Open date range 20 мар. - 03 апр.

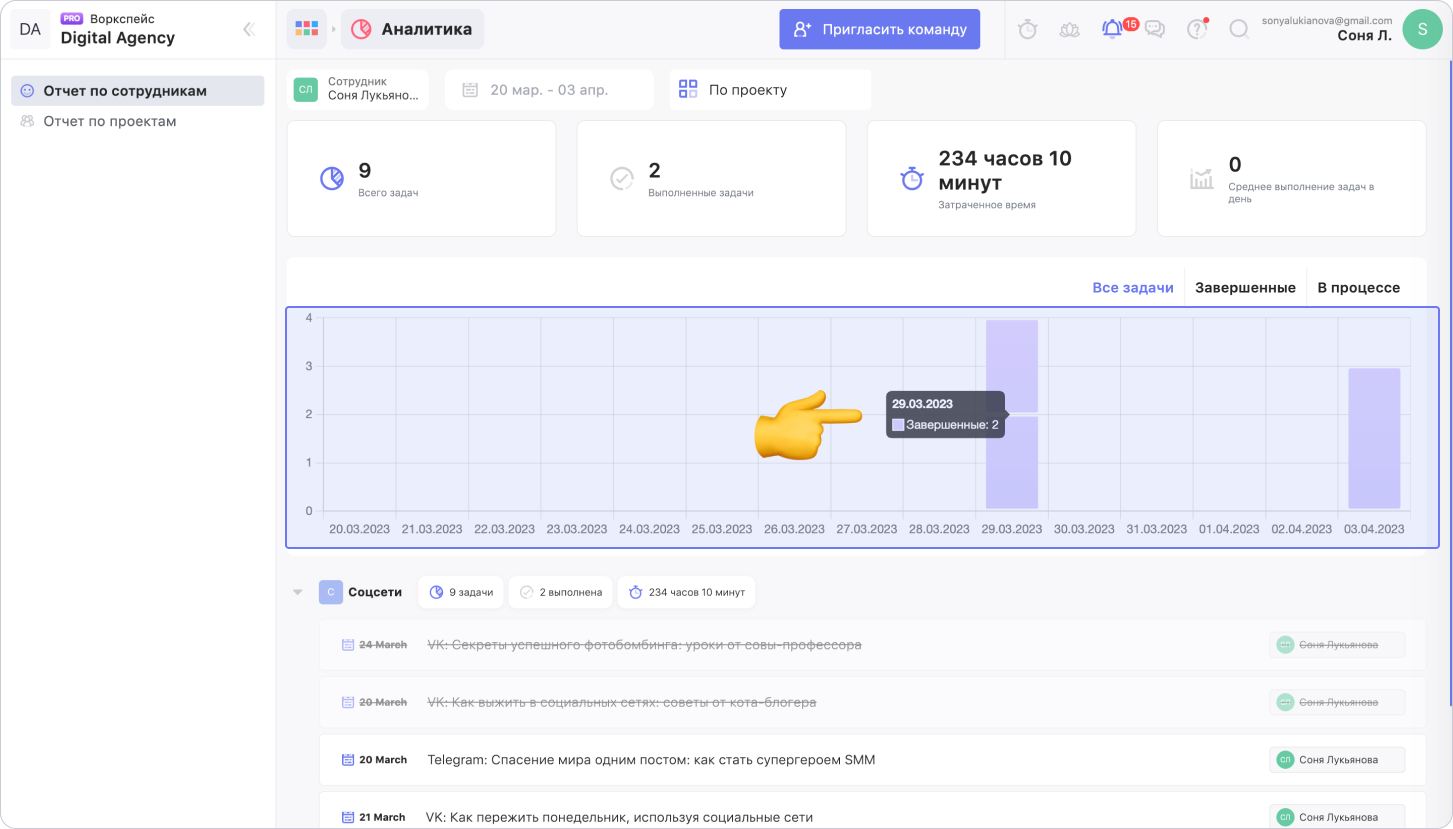click(x=549, y=90)
